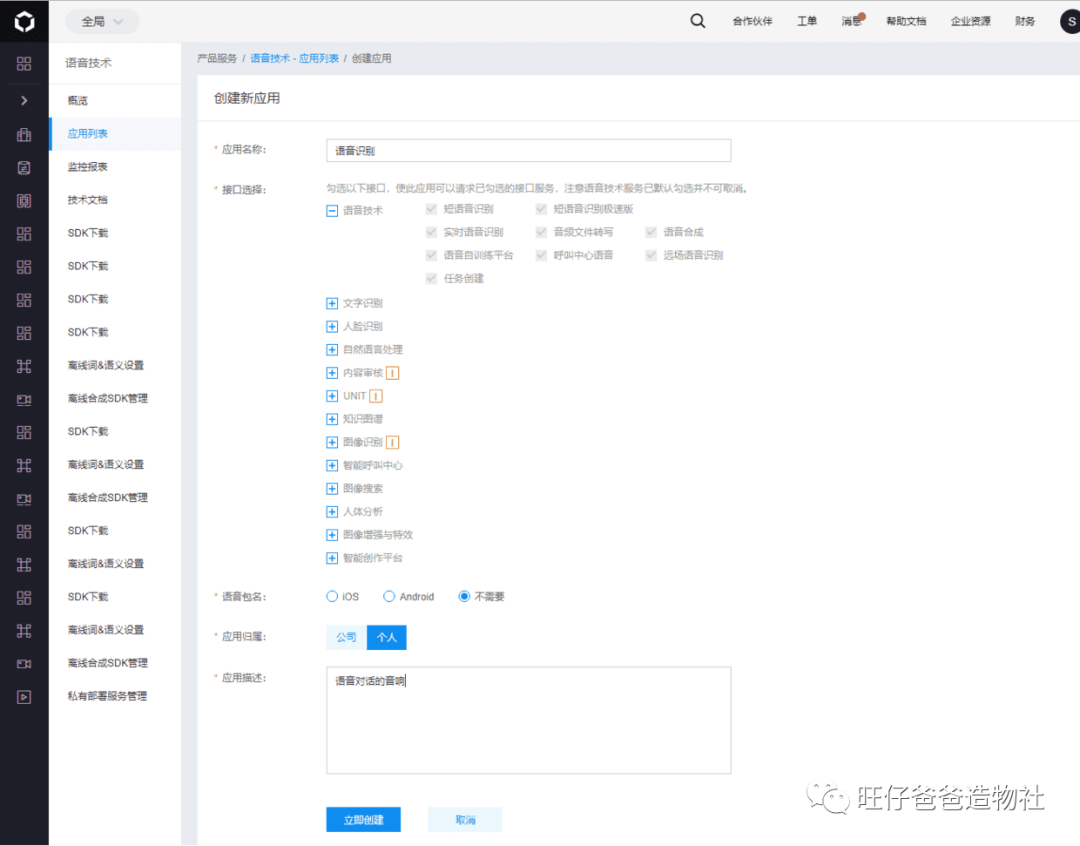The height and width of the screenshot is (846, 1080).
Task: Toggle the 远场语音识别 checkbox
Action: point(651,256)
